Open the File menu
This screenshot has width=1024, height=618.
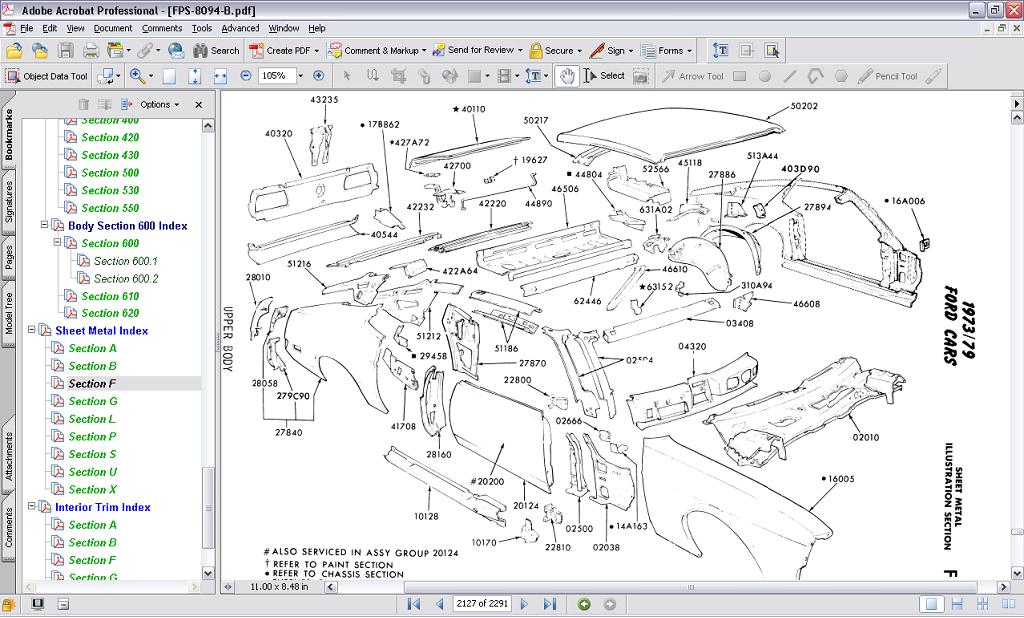pyautogui.click(x=26, y=28)
